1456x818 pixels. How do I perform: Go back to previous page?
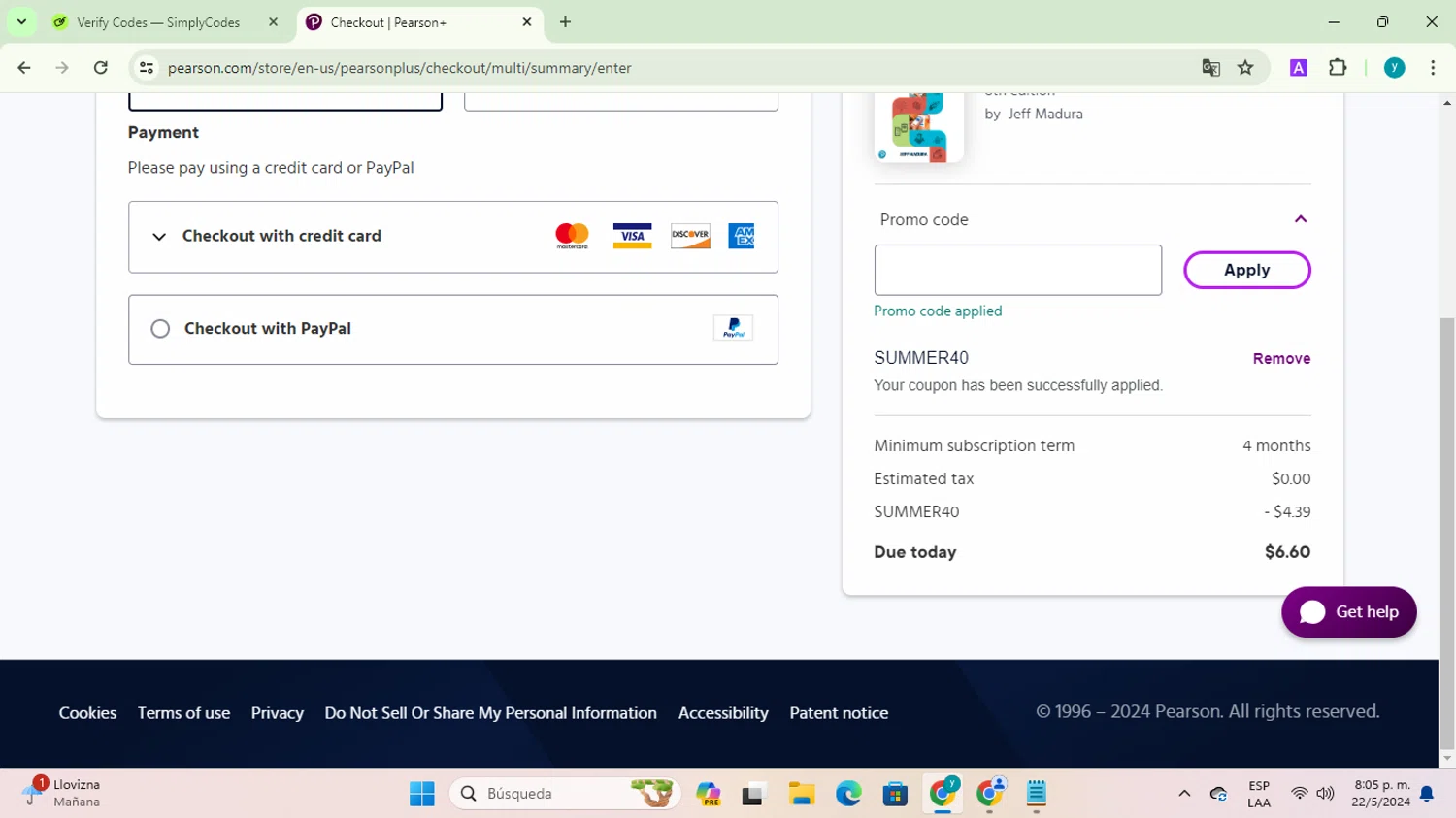[x=24, y=68]
